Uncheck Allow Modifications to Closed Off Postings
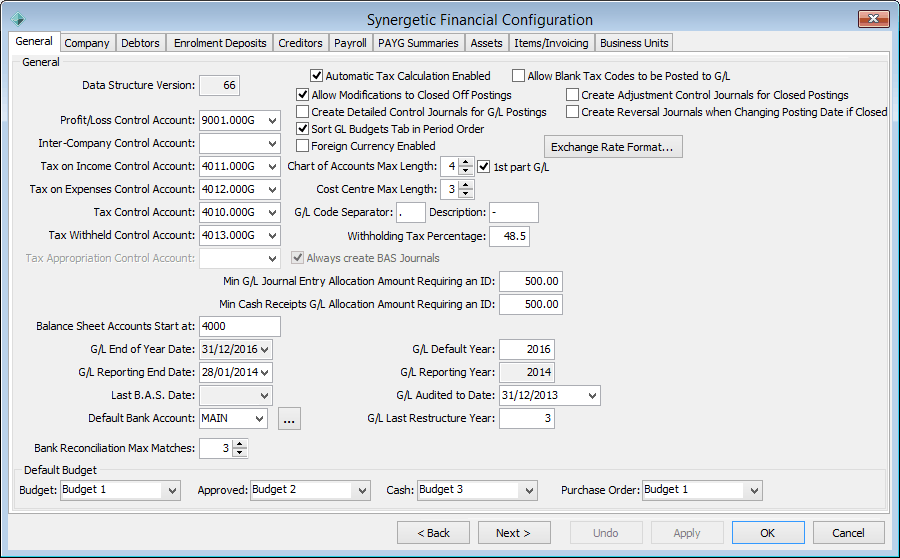Viewport: 900px width, 558px height. [x=302, y=95]
